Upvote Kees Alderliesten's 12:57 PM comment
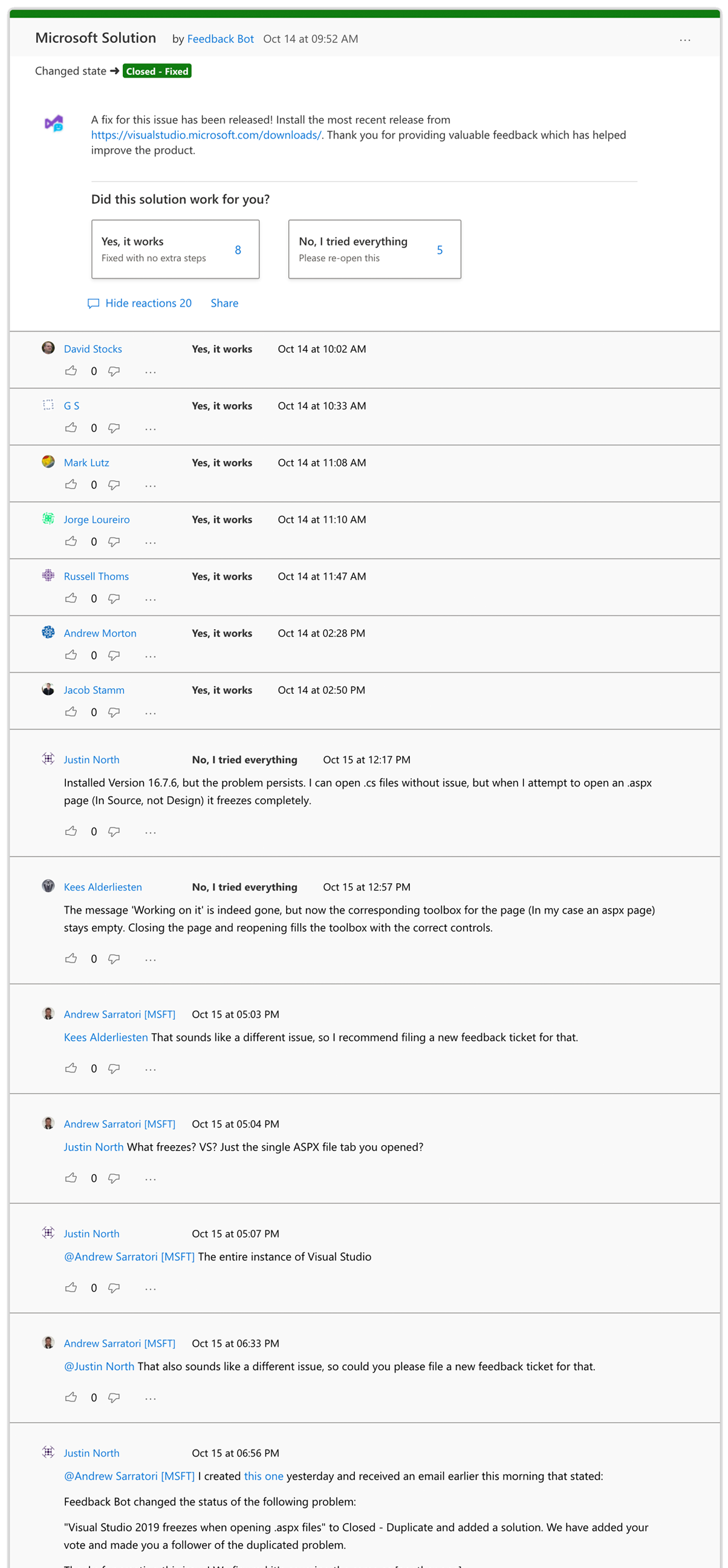This screenshot has width=728, height=1568. (x=71, y=958)
